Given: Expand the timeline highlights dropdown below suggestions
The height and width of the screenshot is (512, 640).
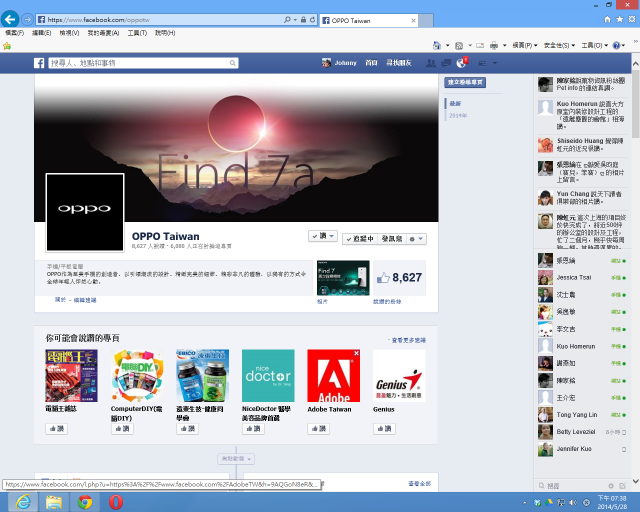Looking at the screenshot, I should 236,459.
